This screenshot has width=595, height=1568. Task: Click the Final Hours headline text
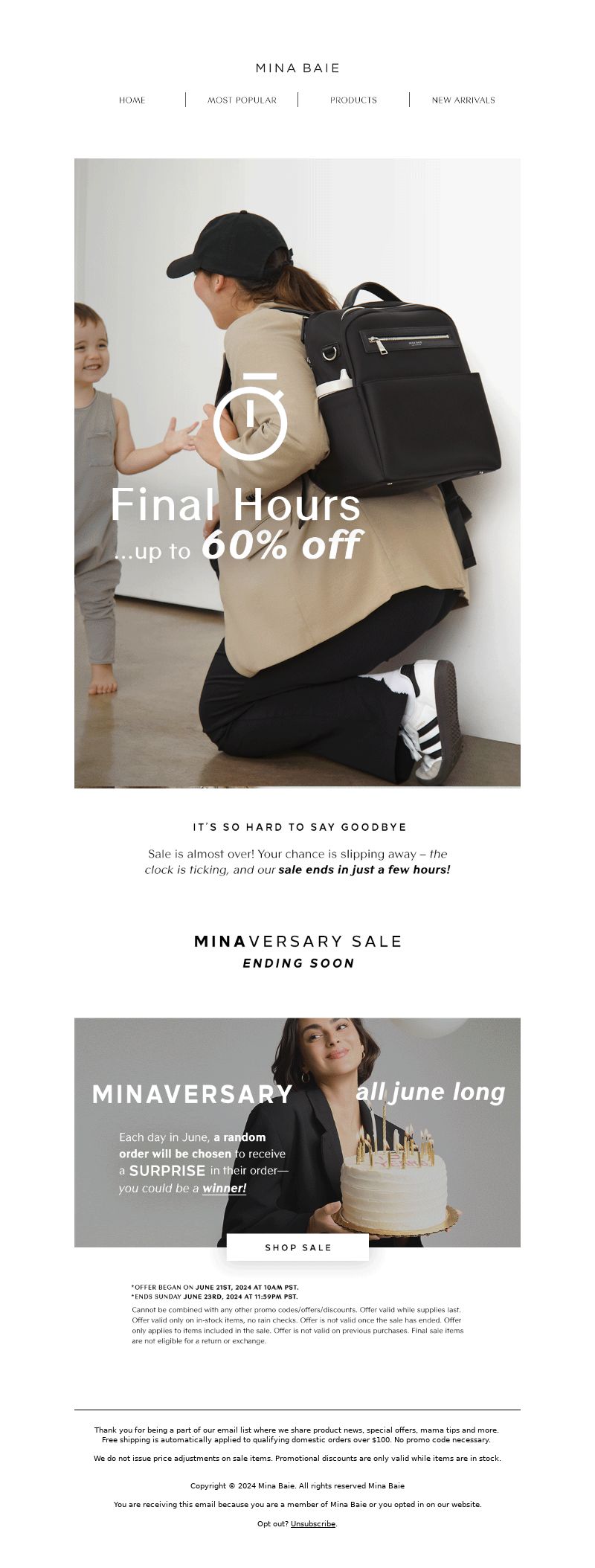[236, 505]
